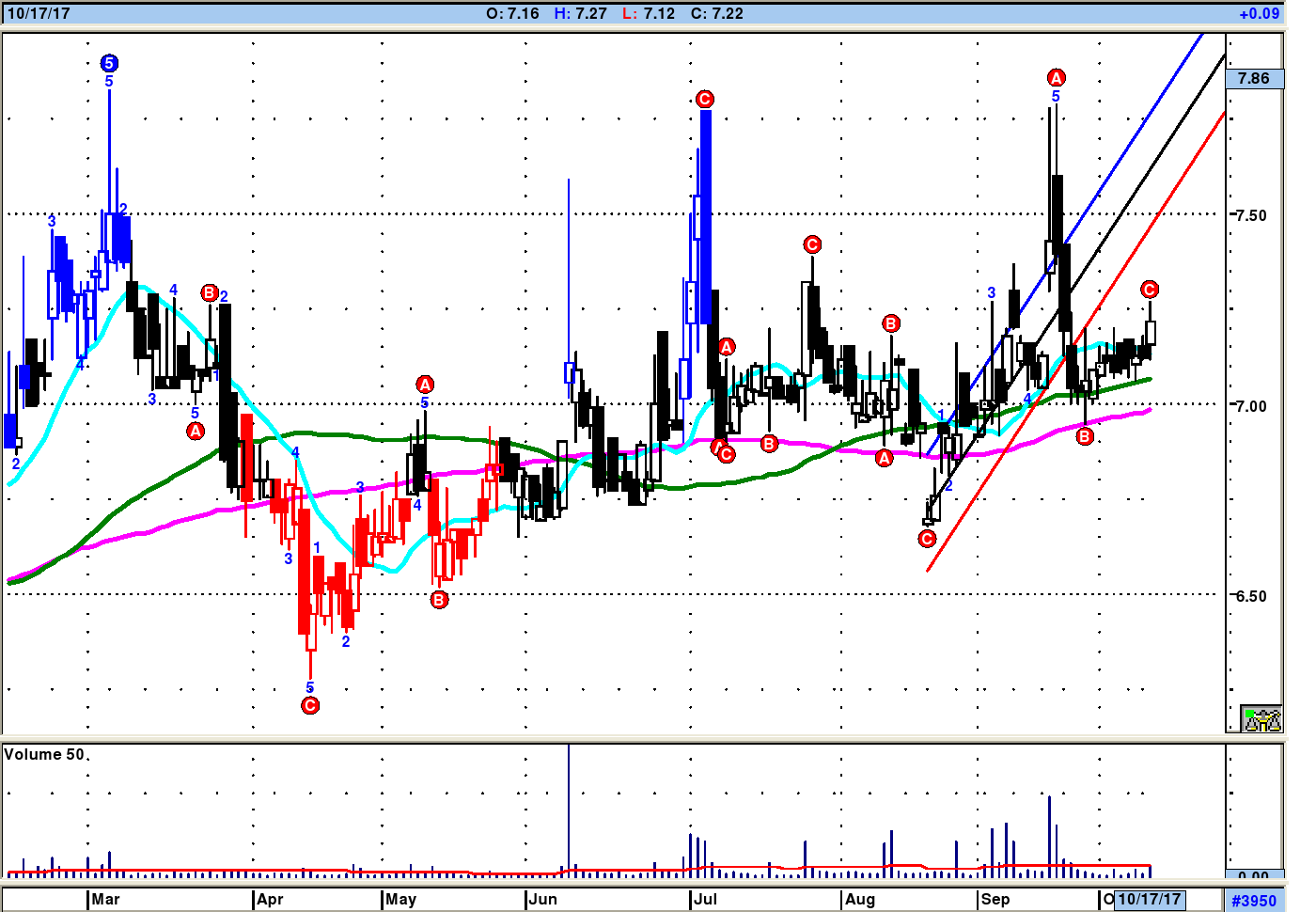Click the balance scale icon on price axis
Viewport: 1316px width, 912px height.
pos(1261,720)
